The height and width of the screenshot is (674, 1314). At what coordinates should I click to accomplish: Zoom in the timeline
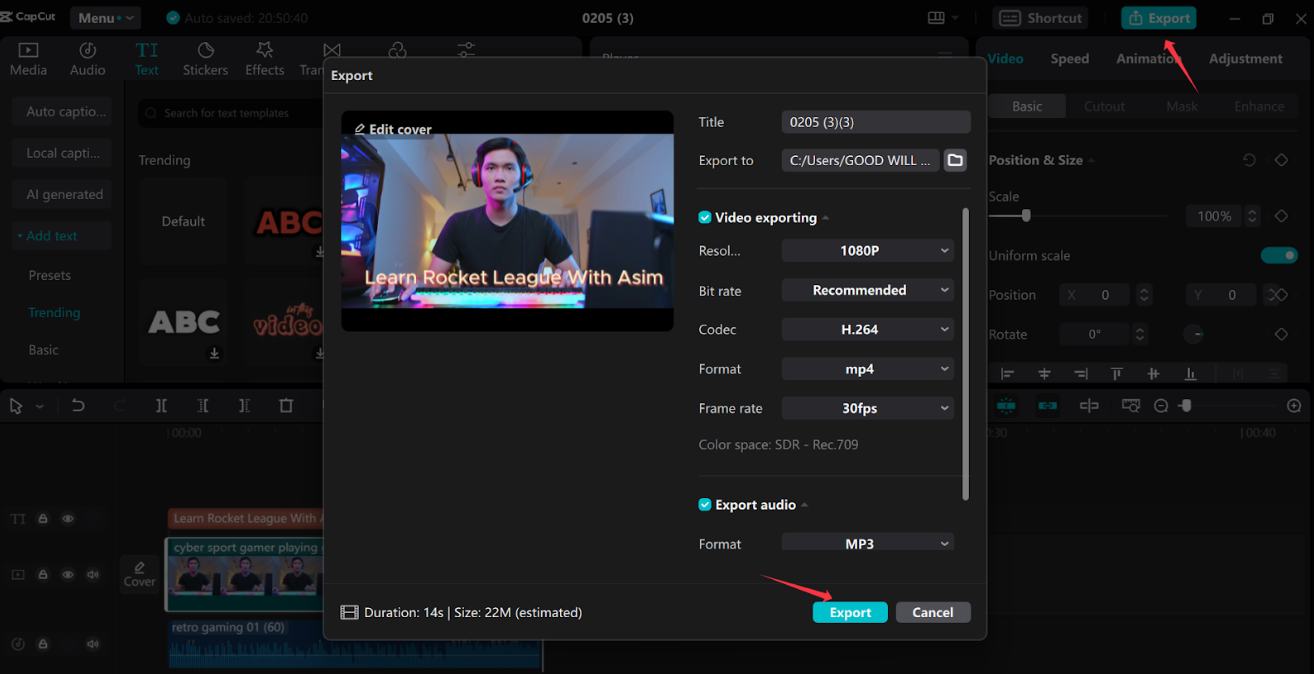pyautogui.click(x=1294, y=406)
